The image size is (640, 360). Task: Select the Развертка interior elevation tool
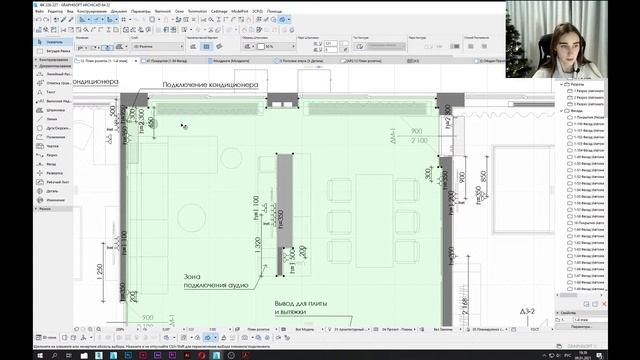53,173
